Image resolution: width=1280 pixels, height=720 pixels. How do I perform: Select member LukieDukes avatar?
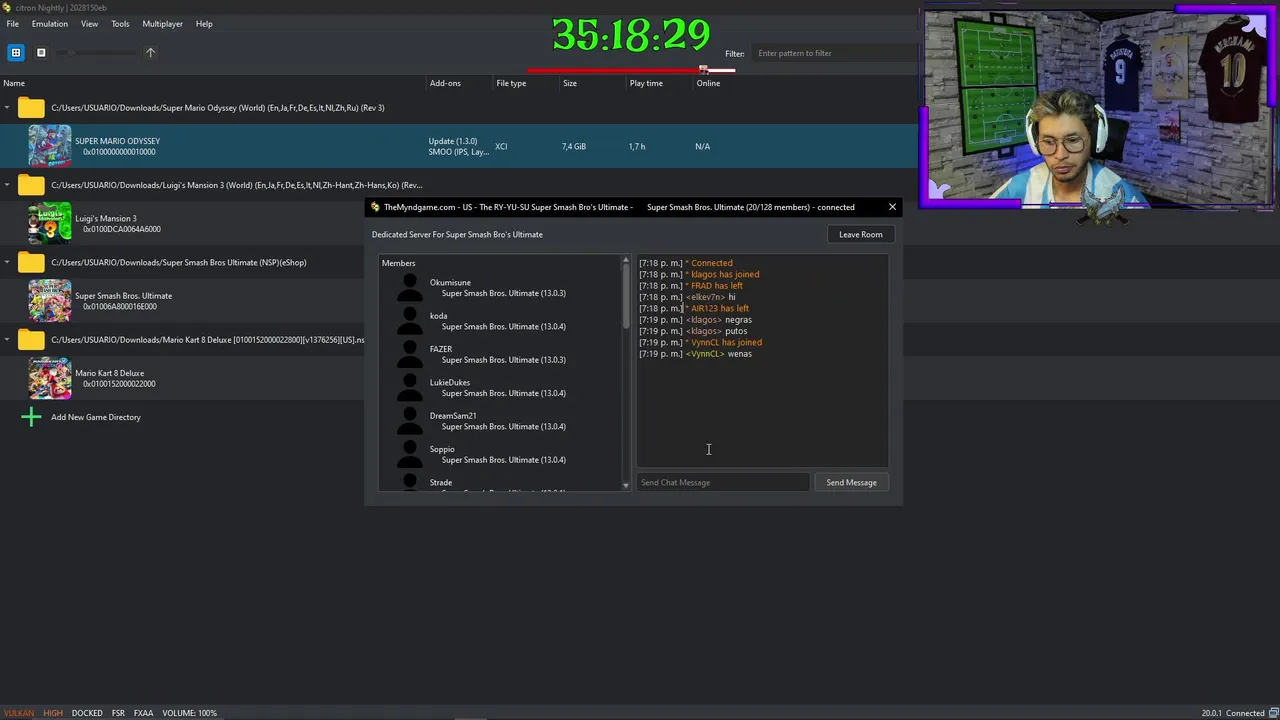coord(410,388)
